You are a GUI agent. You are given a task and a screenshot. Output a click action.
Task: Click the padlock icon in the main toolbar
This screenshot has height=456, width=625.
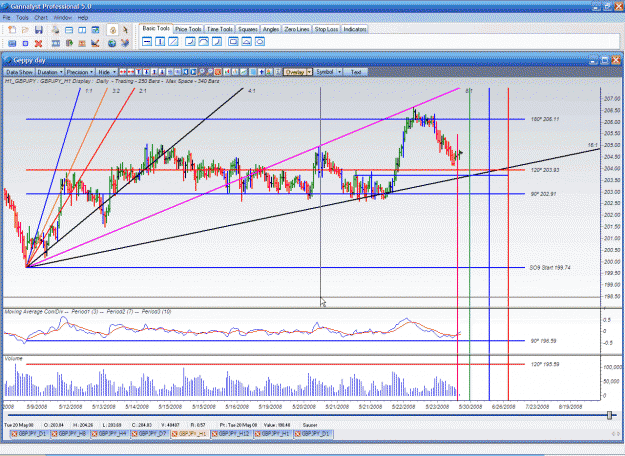pos(113,30)
